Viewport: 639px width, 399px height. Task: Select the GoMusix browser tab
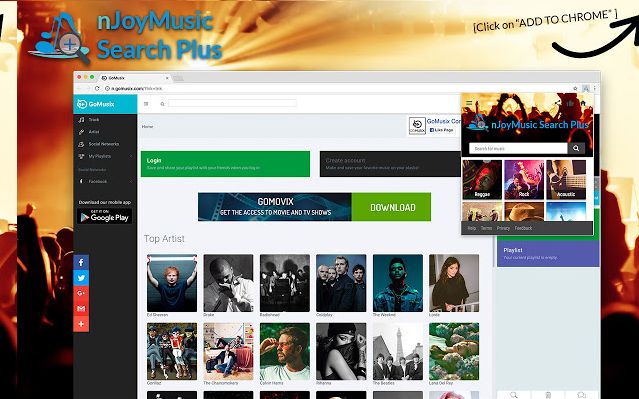pos(134,78)
